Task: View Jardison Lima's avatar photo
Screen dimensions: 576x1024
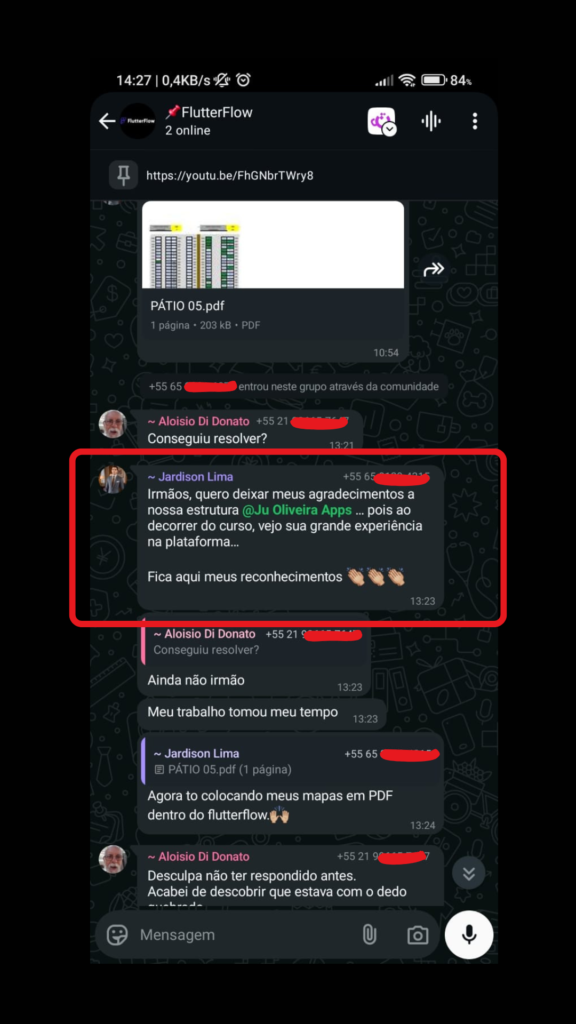Action: (112, 479)
